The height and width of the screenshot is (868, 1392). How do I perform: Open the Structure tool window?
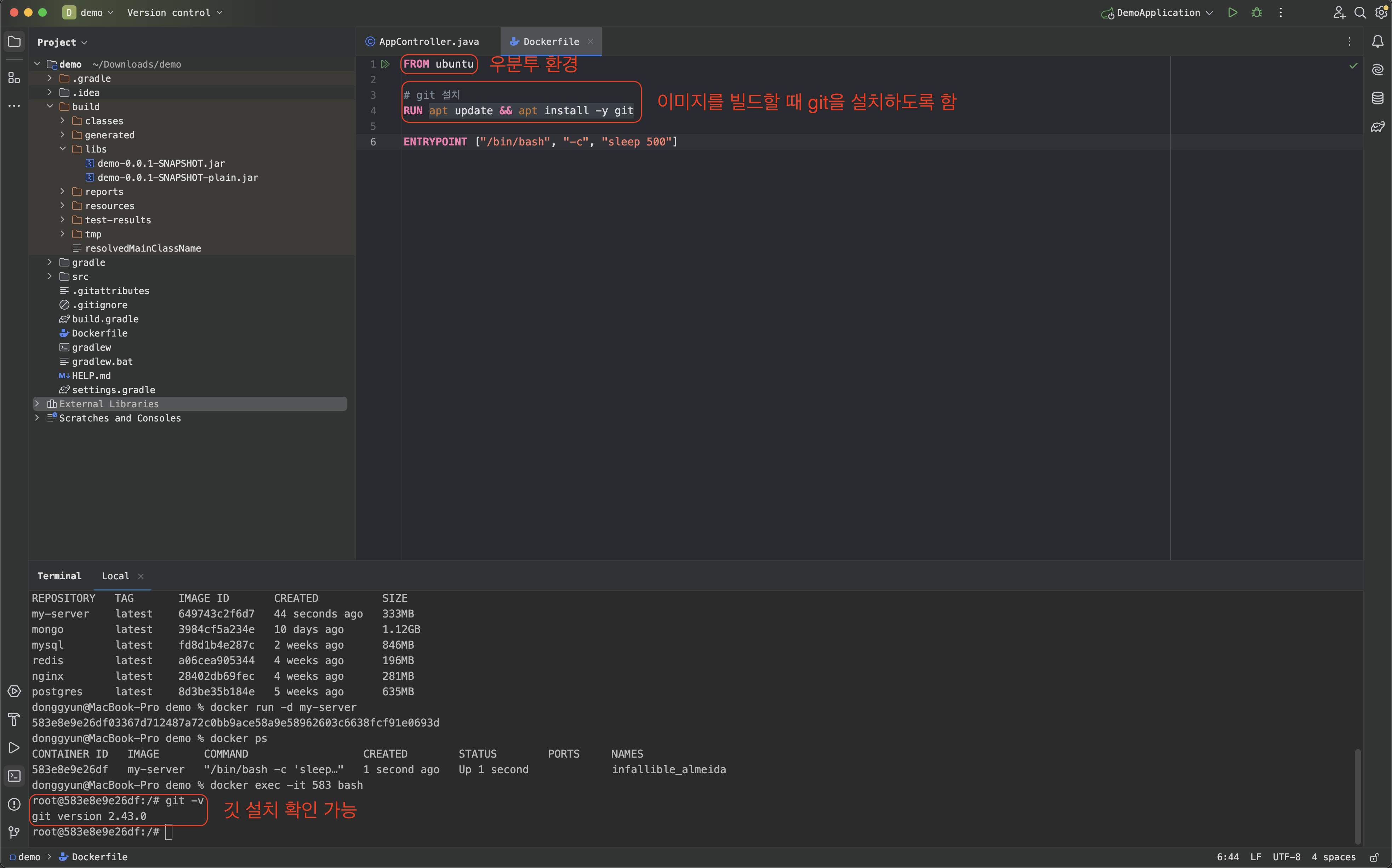[x=14, y=77]
